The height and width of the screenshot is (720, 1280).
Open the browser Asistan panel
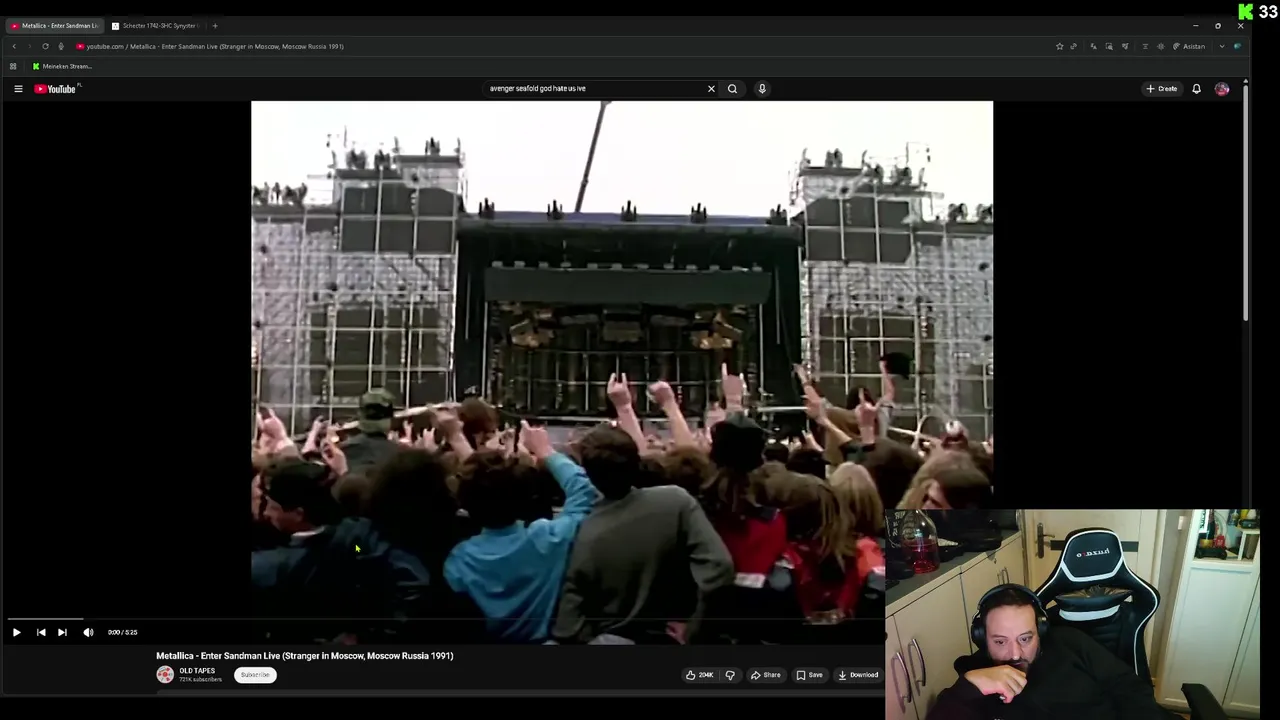click(1189, 46)
